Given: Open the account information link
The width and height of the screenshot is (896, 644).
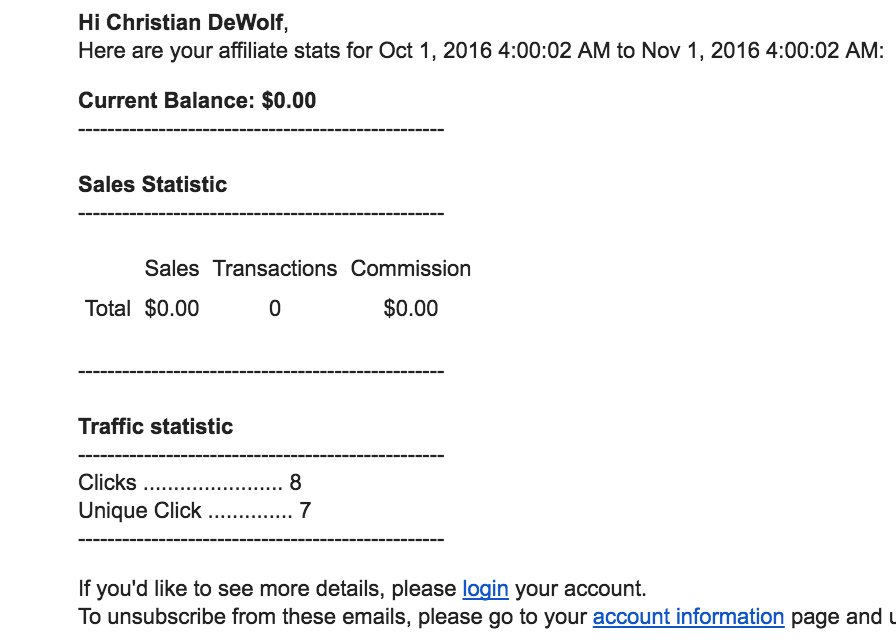Looking at the screenshot, I should (x=688, y=617).
